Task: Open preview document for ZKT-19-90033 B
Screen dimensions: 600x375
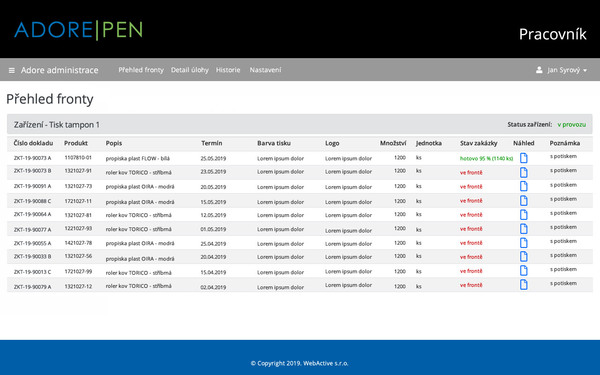Action: tap(523, 256)
